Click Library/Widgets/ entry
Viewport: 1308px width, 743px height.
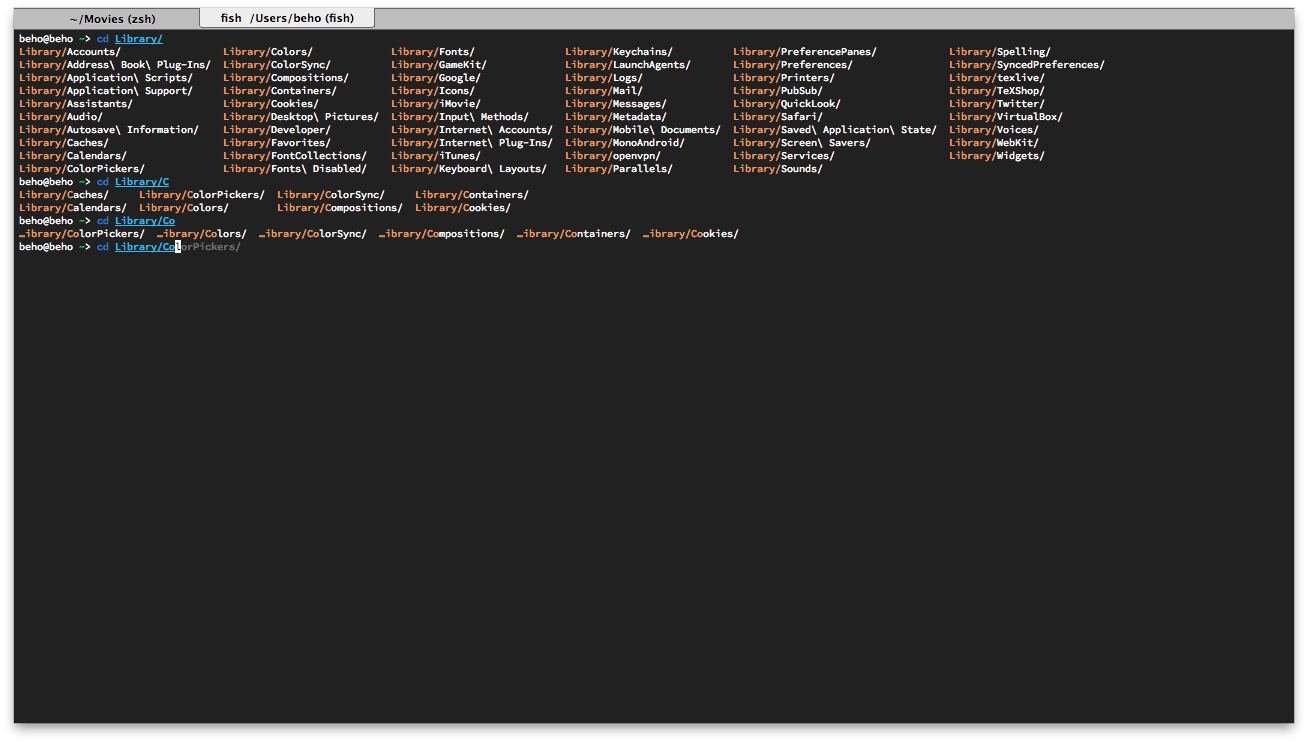[997, 156]
